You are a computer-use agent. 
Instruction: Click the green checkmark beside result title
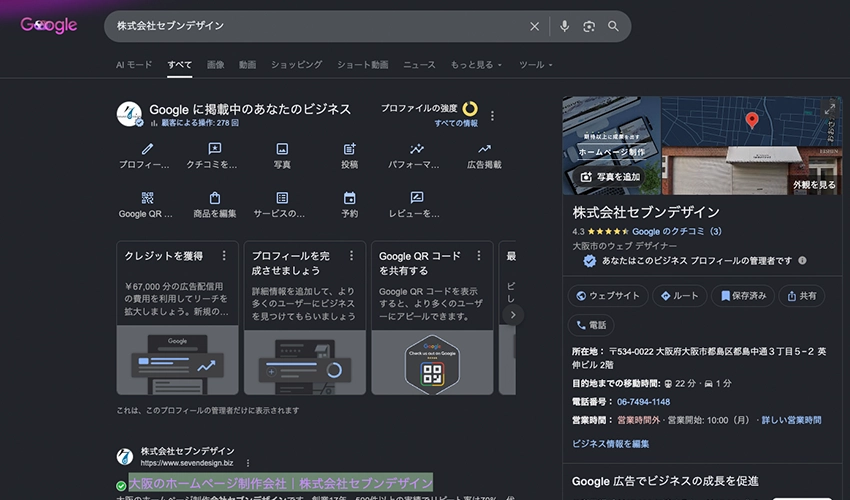point(121,486)
